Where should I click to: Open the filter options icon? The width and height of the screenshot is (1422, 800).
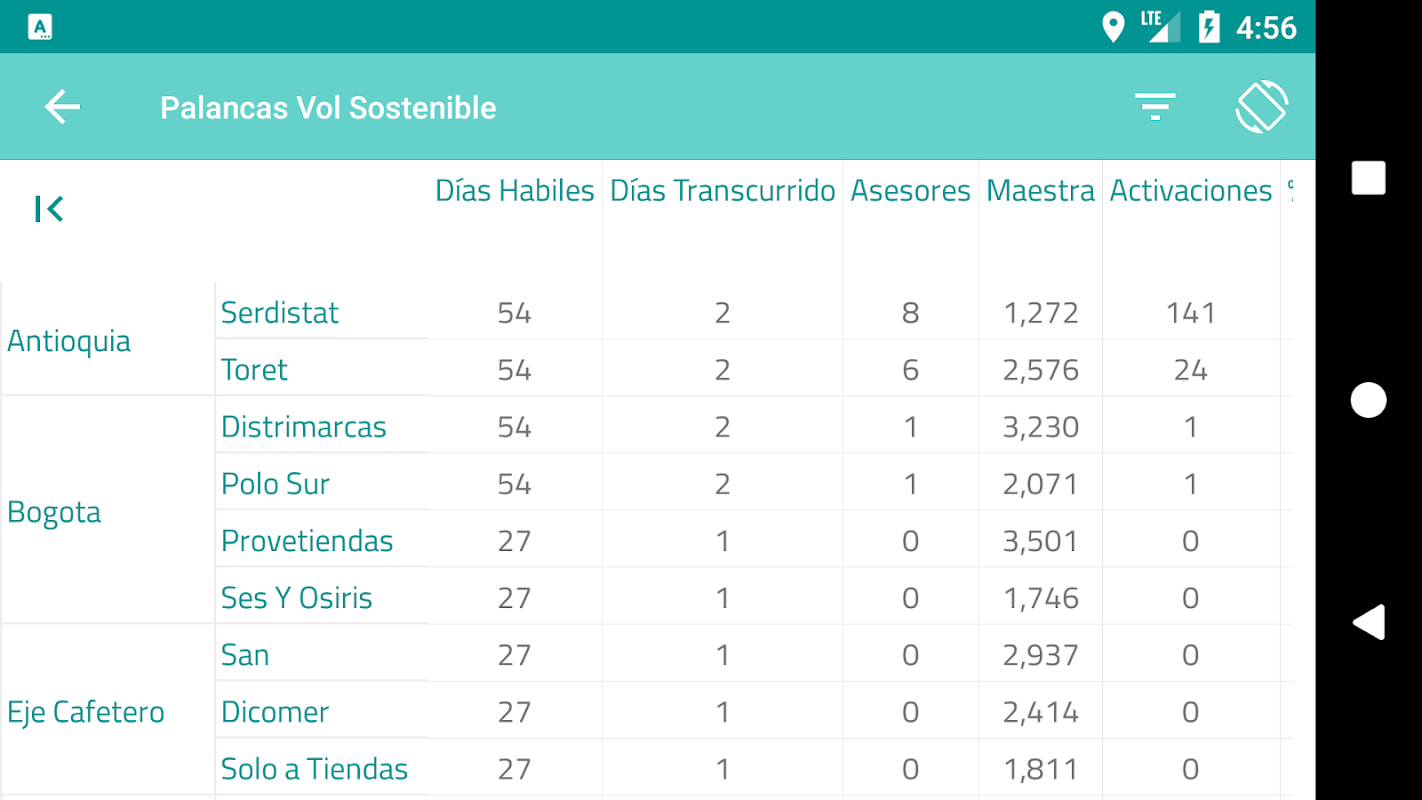pyautogui.click(x=1155, y=106)
